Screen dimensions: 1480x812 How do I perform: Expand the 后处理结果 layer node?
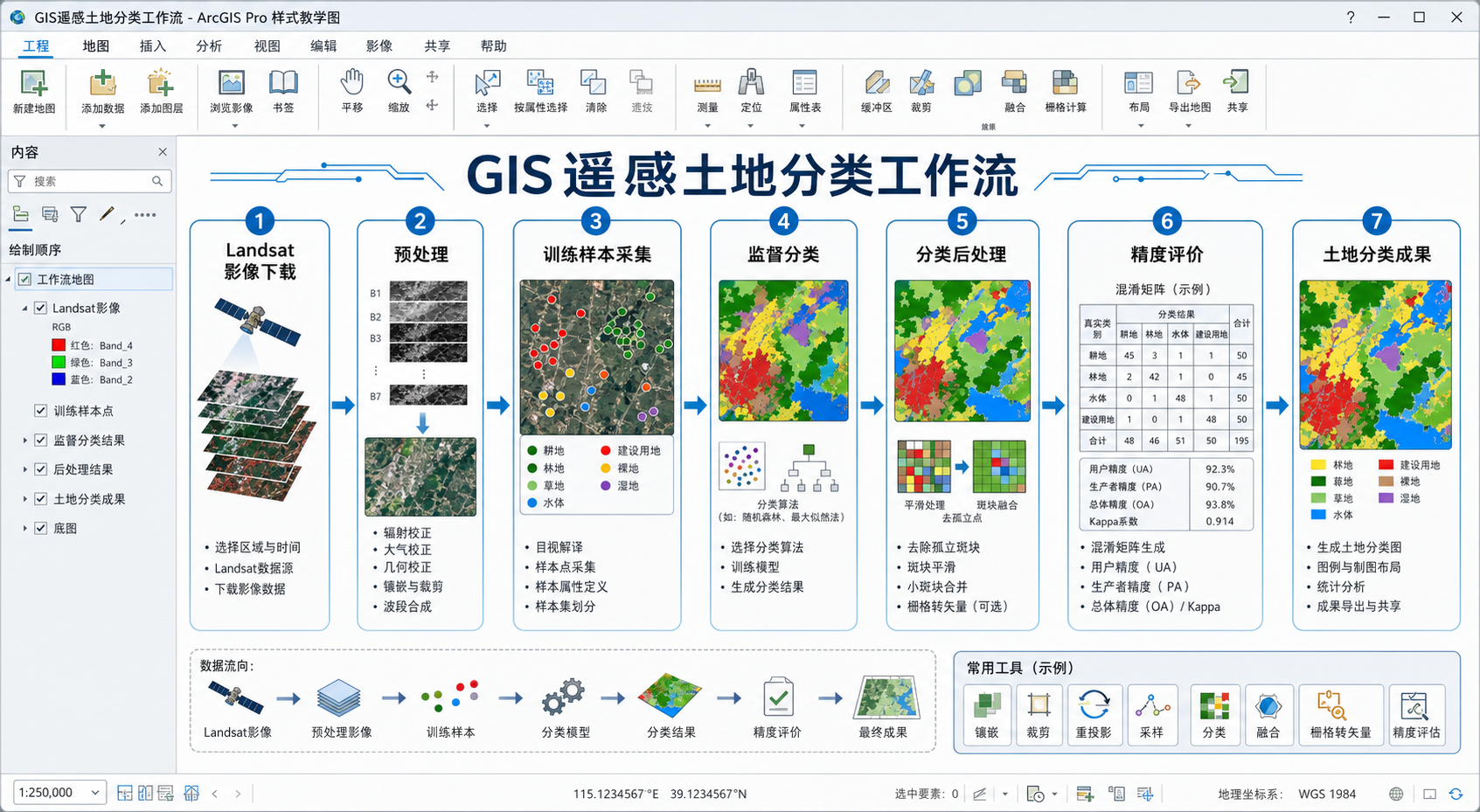[24, 469]
